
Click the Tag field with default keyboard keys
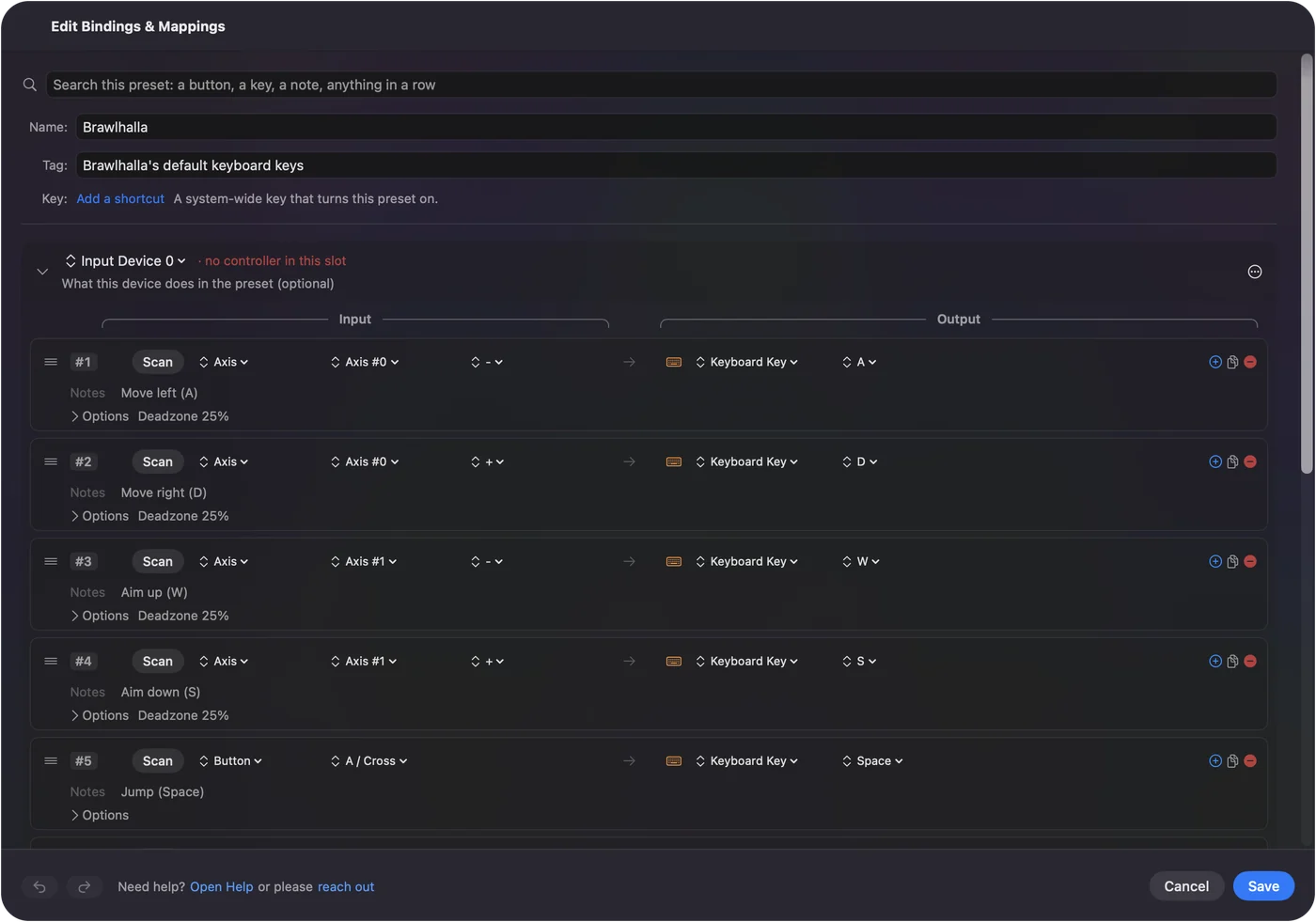pos(676,165)
